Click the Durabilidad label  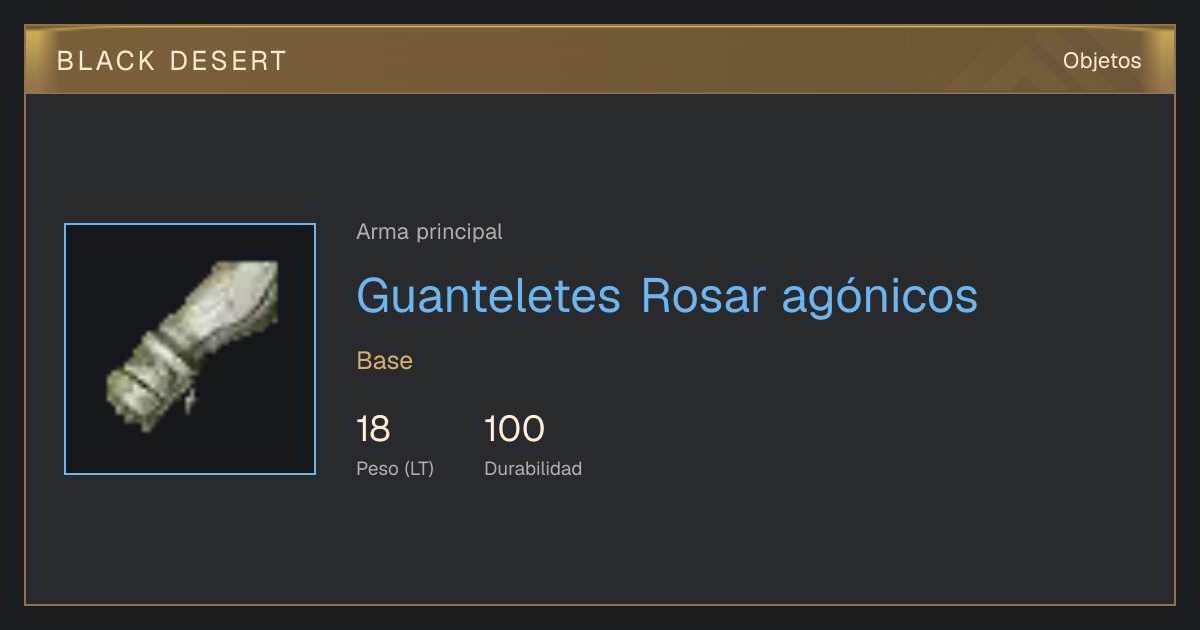click(533, 468)
